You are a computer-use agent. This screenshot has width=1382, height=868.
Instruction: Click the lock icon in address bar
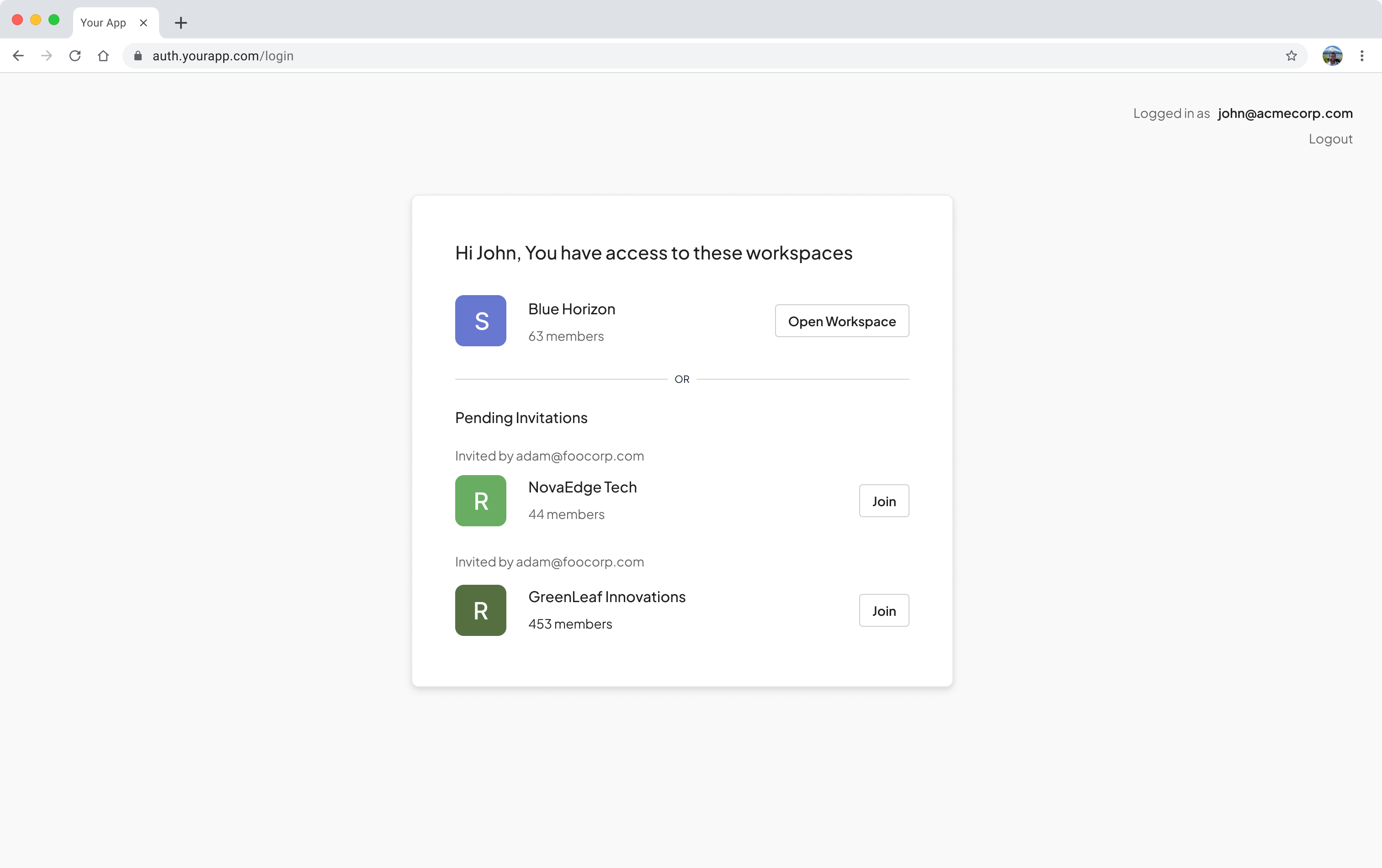[x=138, y=56]
